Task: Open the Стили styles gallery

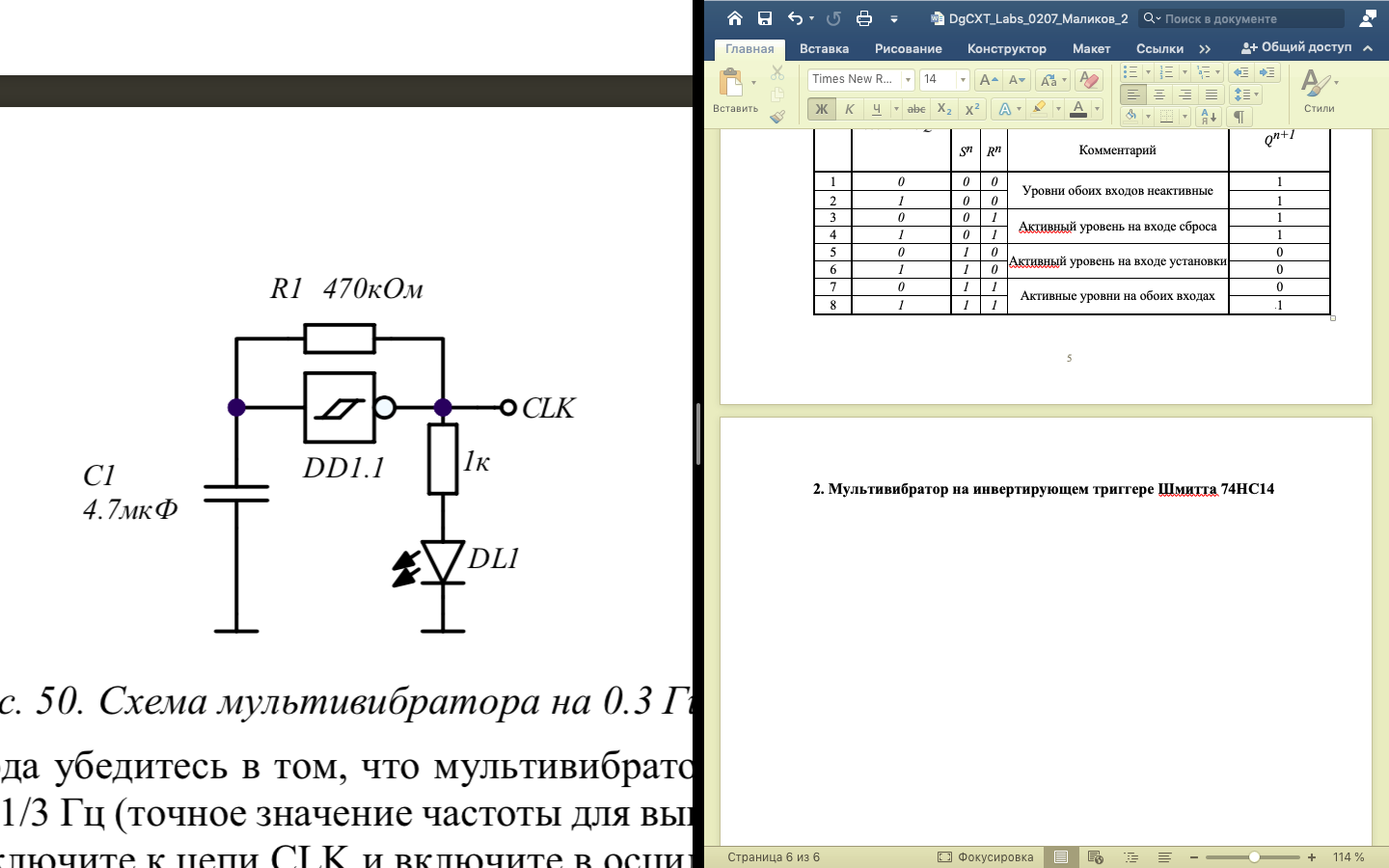Action: click(1319, 91)
